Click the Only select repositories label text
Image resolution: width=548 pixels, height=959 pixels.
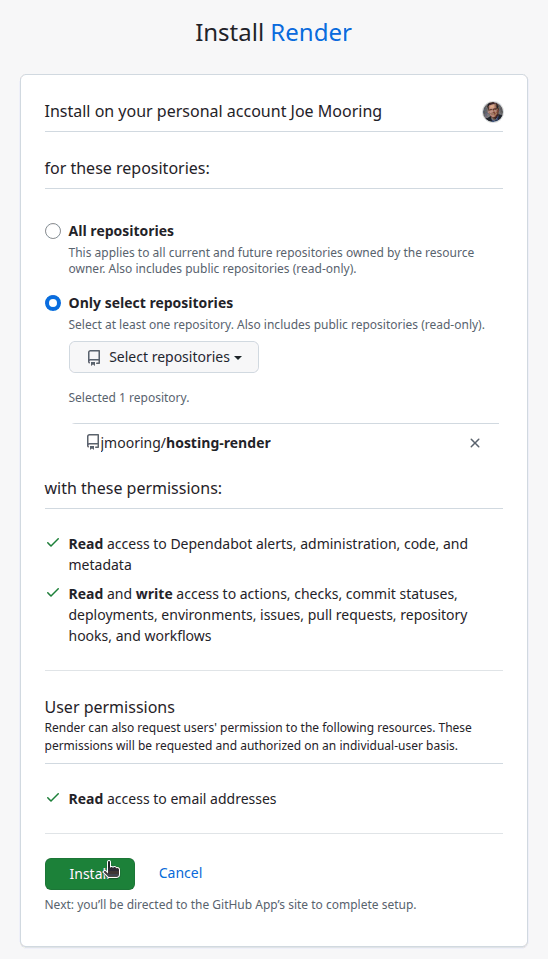150,303
